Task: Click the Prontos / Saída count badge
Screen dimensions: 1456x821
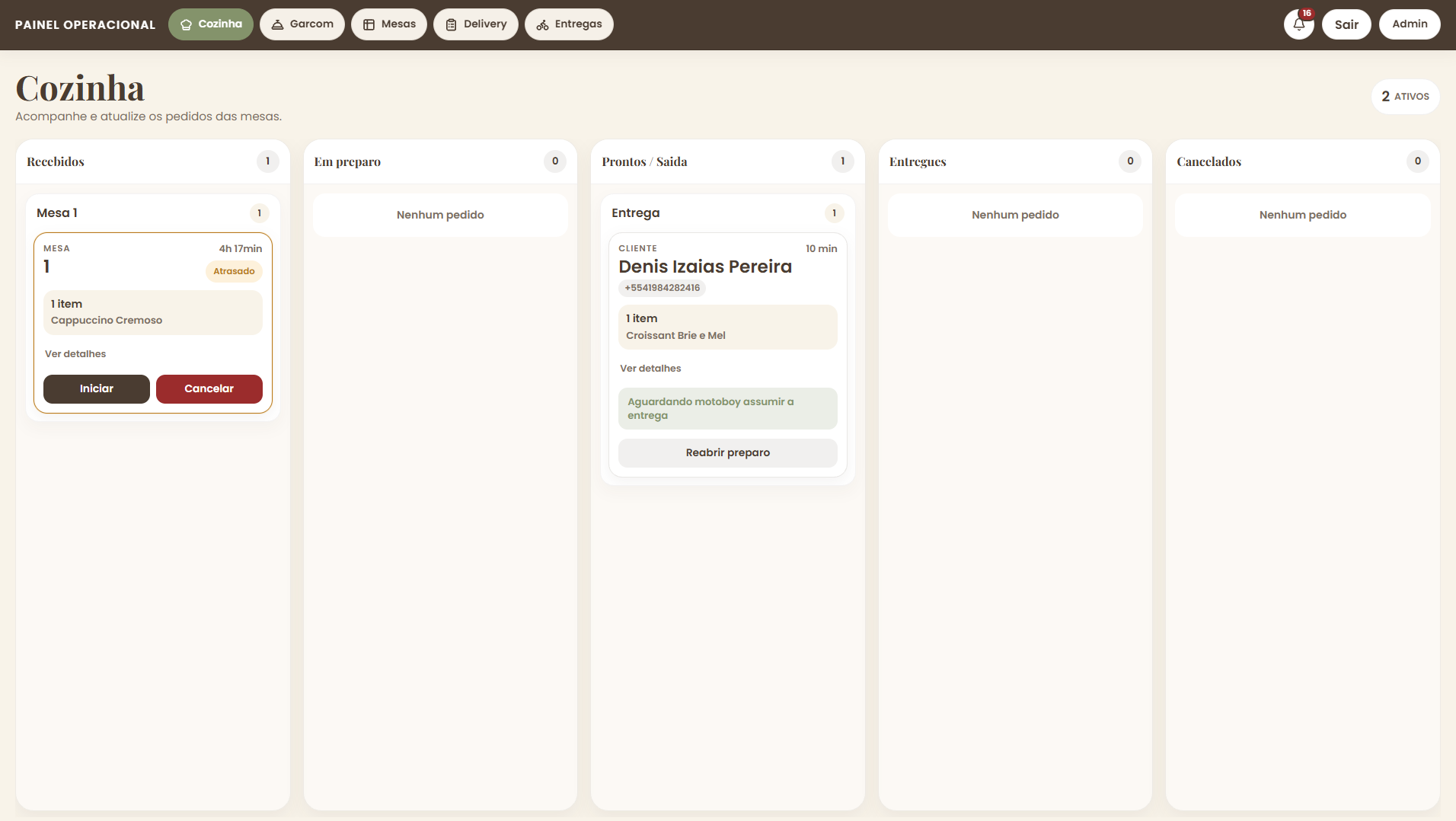Action: pyautogui.click(x=842, y=161)
